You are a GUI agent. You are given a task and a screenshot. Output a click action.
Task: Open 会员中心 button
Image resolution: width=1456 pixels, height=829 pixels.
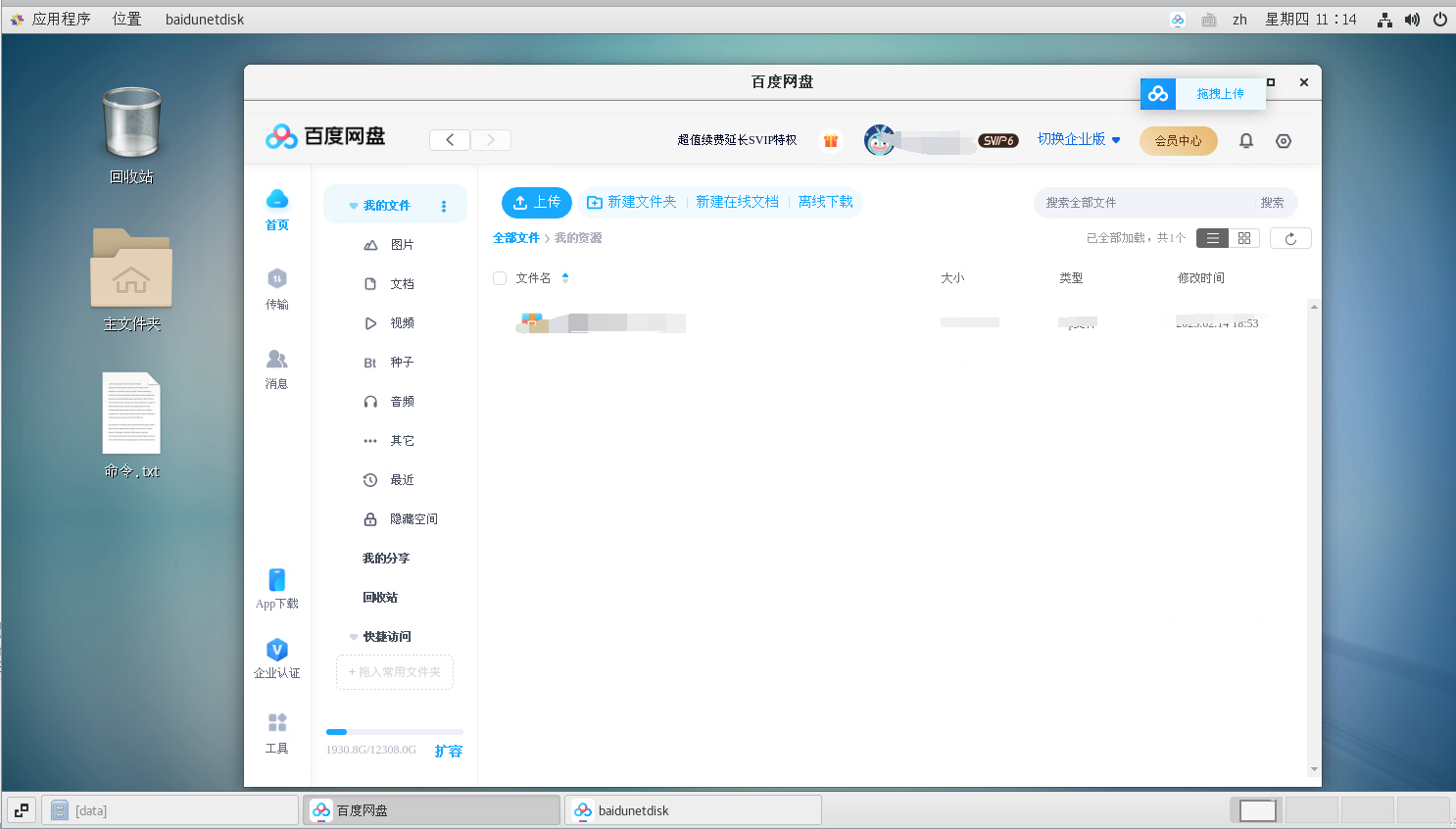pos(1179,141)
